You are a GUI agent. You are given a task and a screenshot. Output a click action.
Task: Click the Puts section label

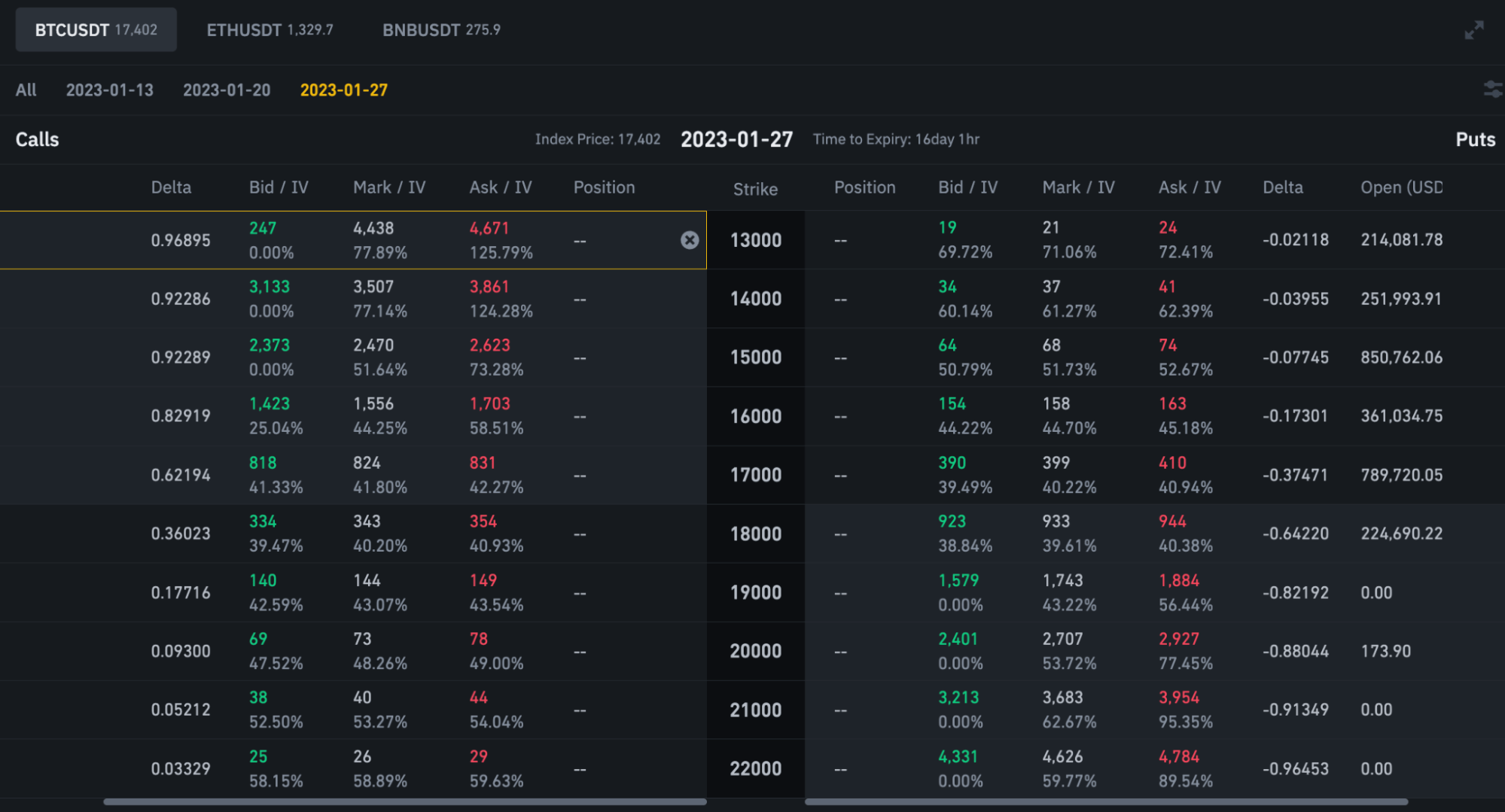(x=1475, y=139)
